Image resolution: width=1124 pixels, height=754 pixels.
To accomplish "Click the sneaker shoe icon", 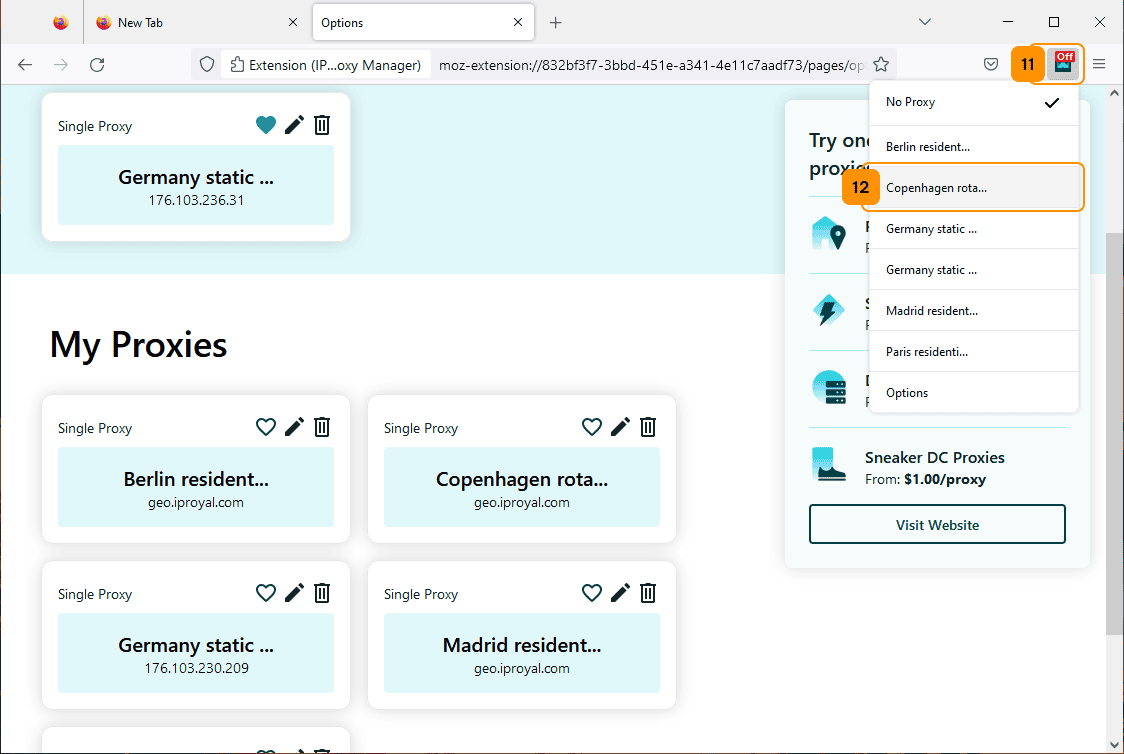I will coord(829,464).
